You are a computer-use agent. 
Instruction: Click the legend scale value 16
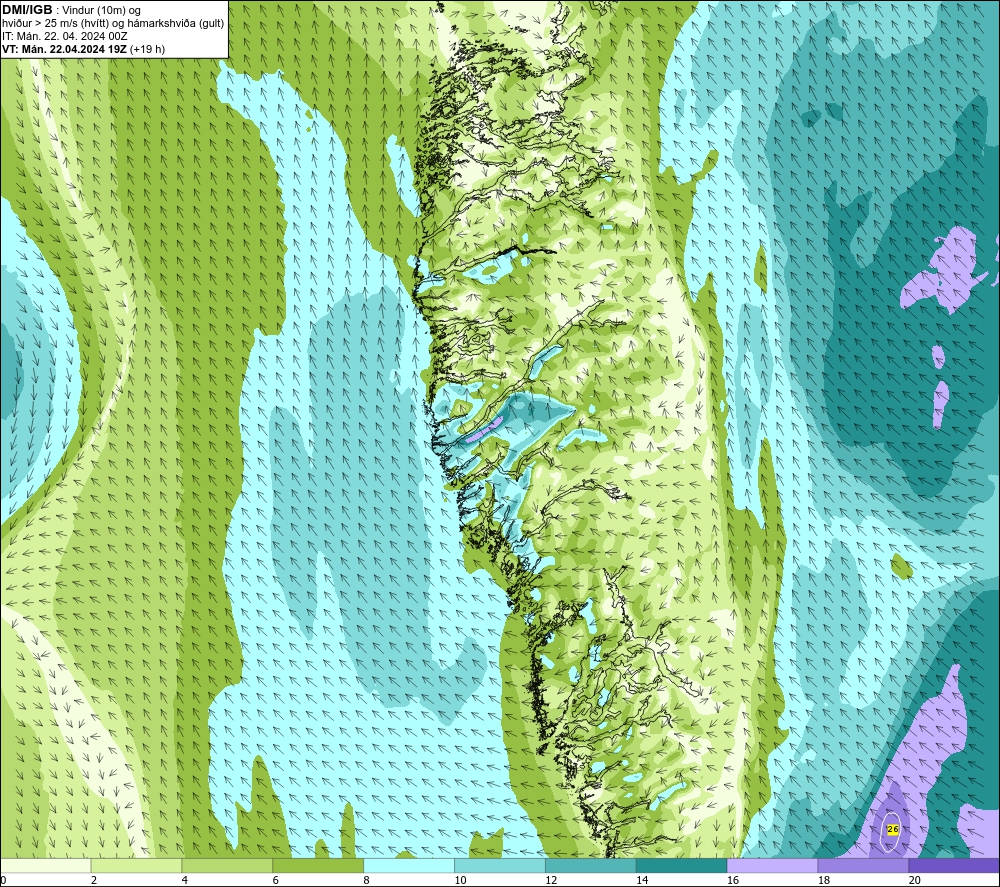click(x=733, y=881)
